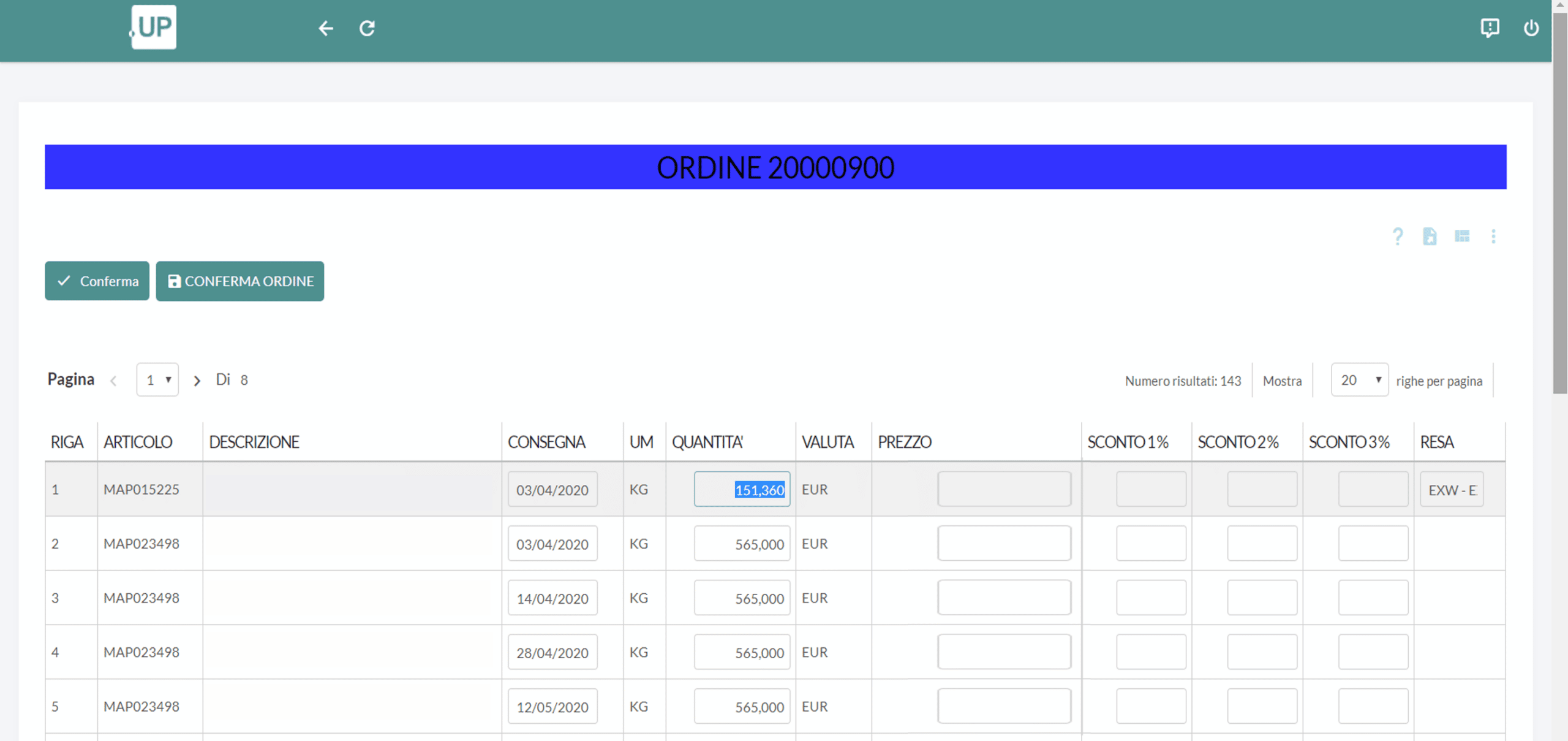Sort by CONSEGNA column header
This screenshot has width=1568, height=741.
click(x=546, y=442)
